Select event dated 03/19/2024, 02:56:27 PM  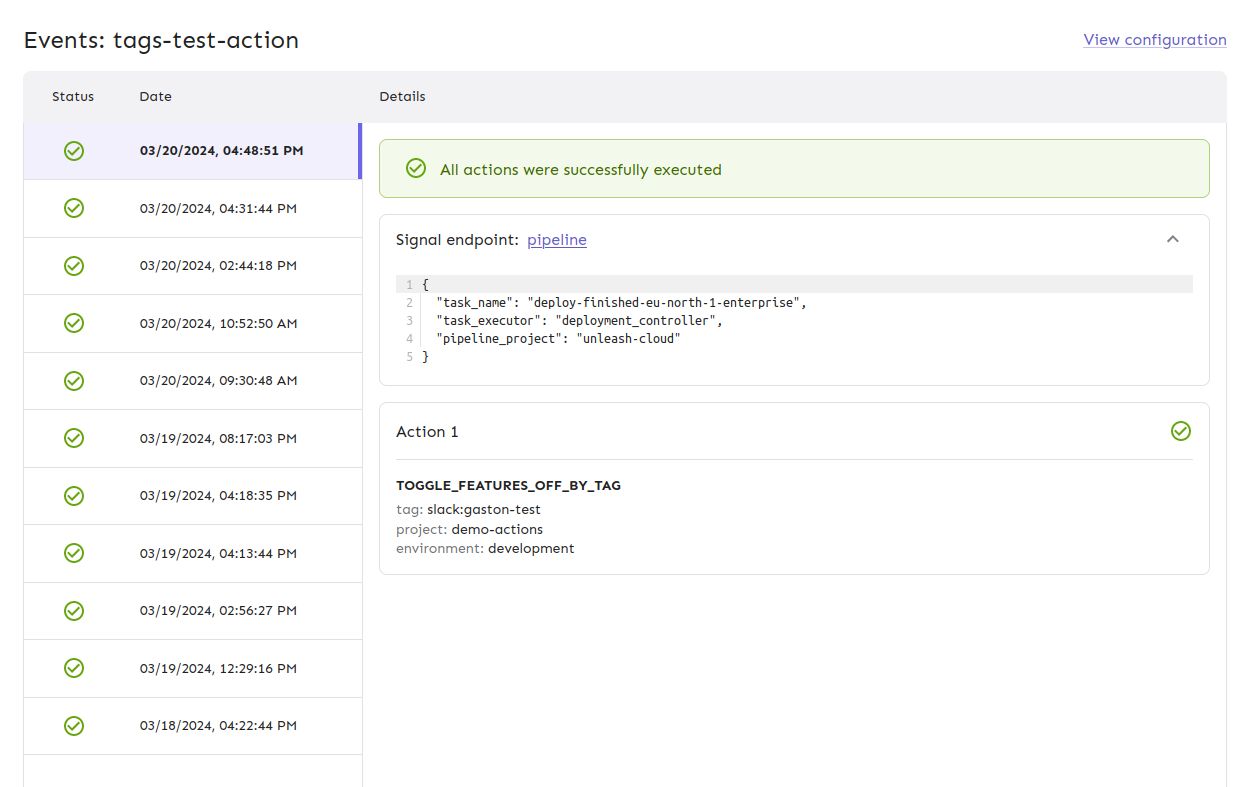[218, 611]
